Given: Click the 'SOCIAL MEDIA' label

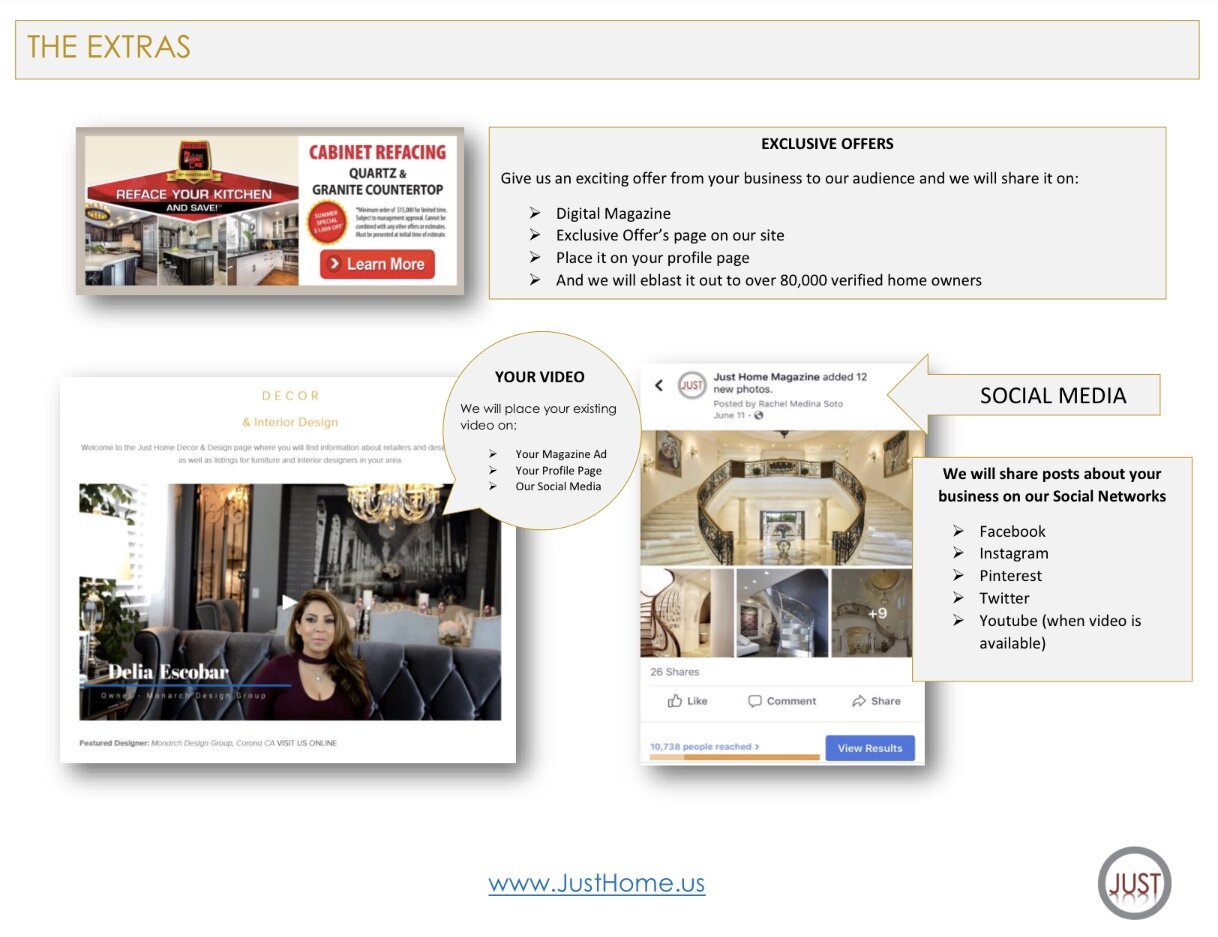Looking at the screenshot, I should point(1053,395).
